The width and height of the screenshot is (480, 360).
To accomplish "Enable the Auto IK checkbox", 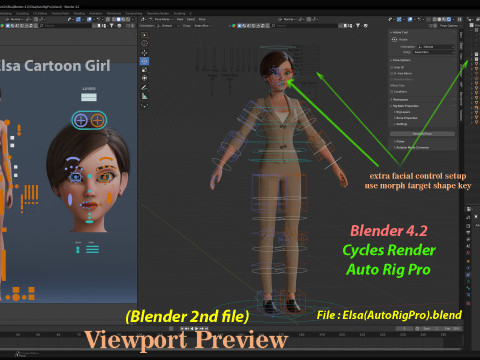I will pos(392,67).
